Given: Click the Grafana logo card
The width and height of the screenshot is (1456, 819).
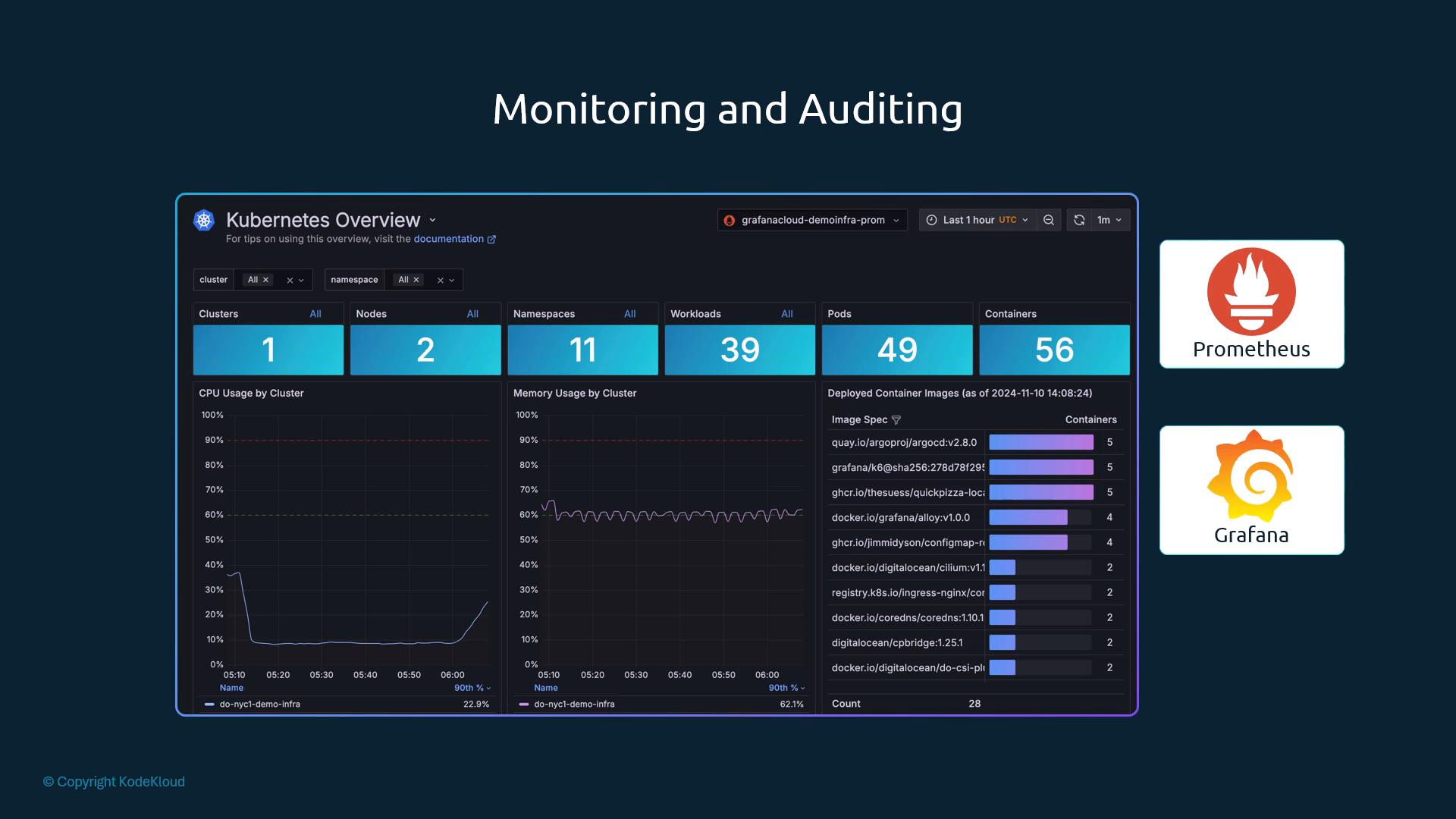Looking at the screenshot, I should [1251, 490].
